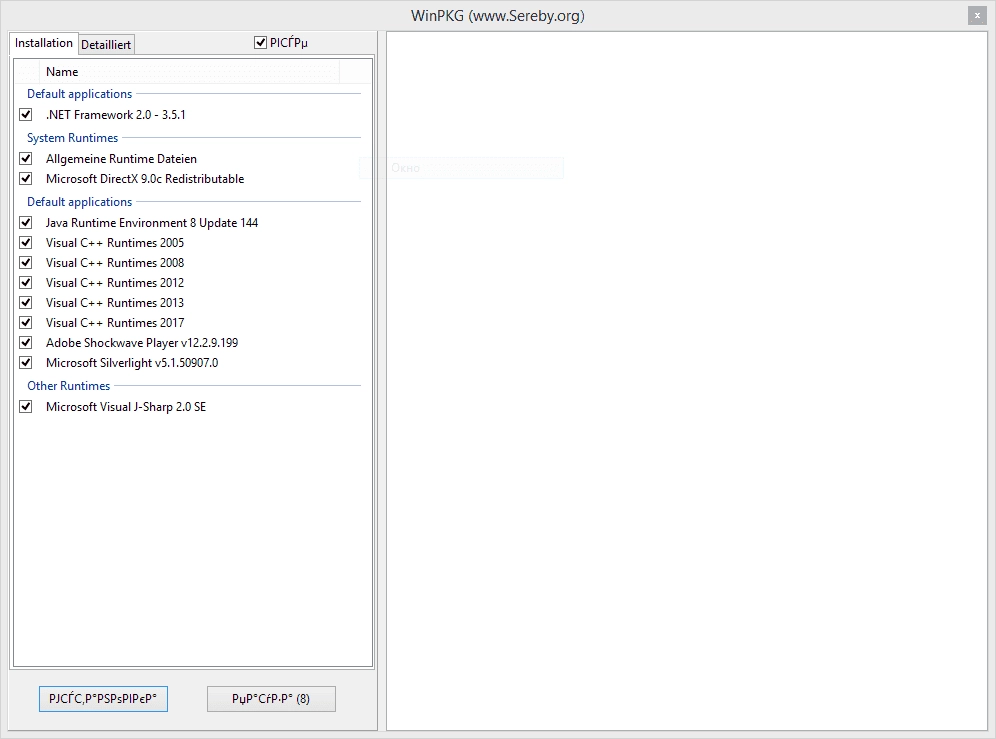Toggle Microsoft DirectX 9.0c Redistributable checkbox

(25, 179)
